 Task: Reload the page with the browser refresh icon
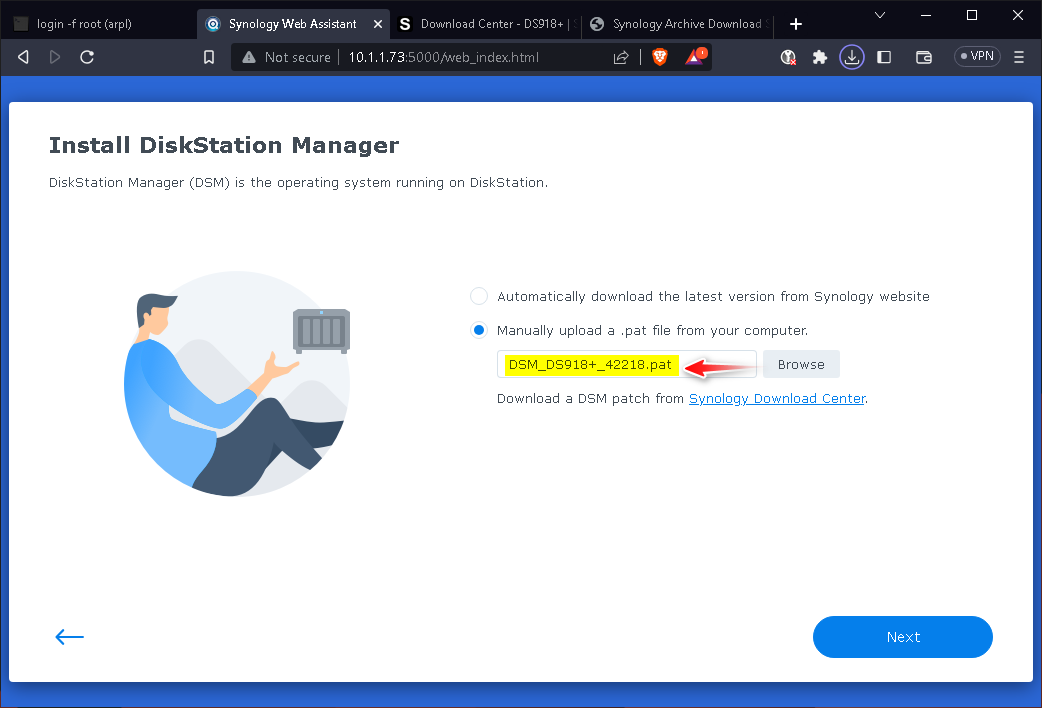tap(87, 57)
